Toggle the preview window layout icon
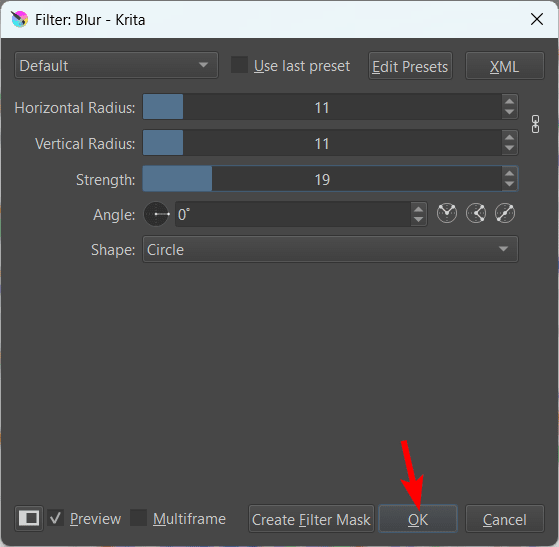 29,518
